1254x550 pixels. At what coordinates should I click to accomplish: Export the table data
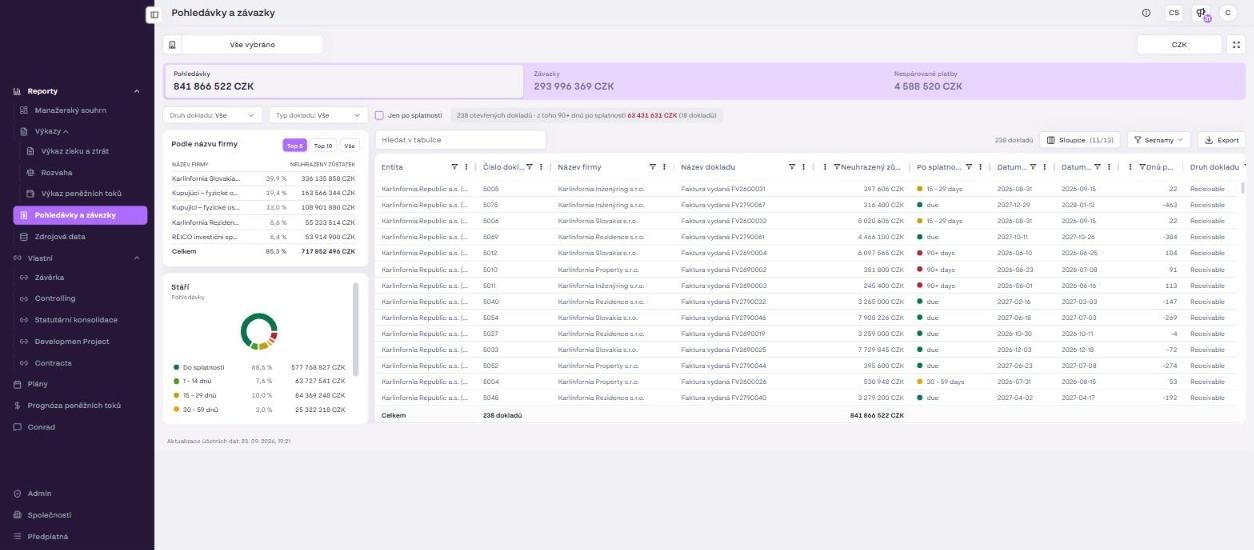(x=1221, y=140)
